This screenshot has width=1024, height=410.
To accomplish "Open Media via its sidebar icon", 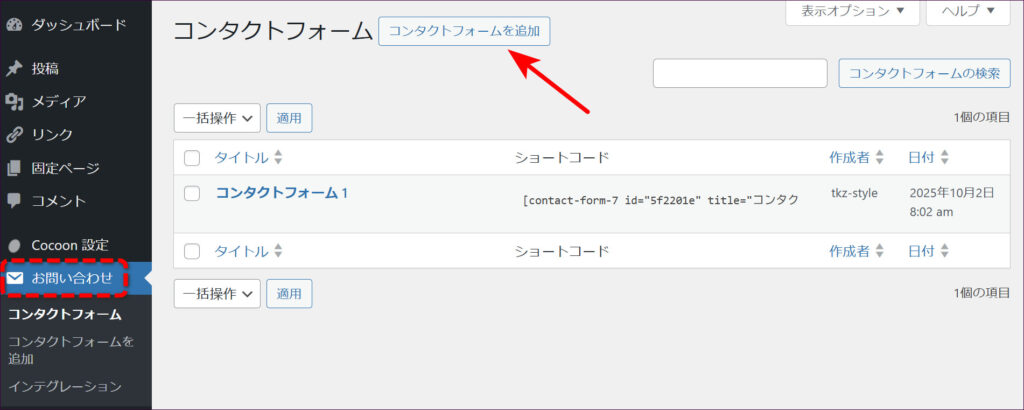I will pos(14,102).
